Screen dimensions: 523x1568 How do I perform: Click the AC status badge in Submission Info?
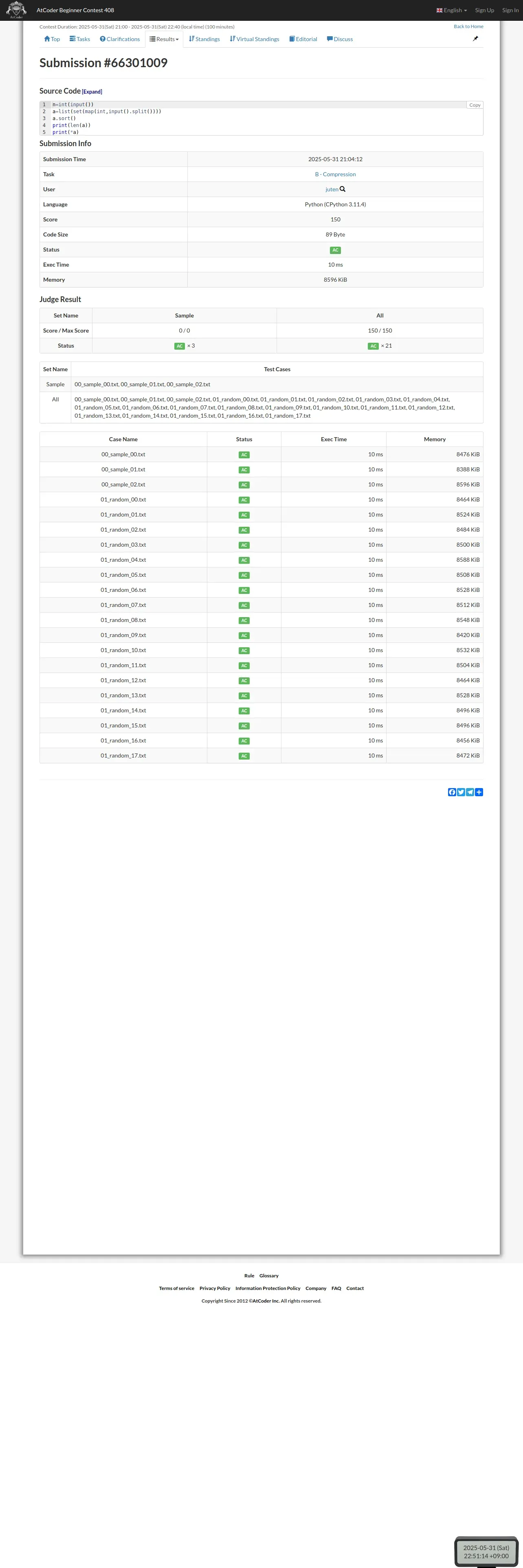coord(336,250)
